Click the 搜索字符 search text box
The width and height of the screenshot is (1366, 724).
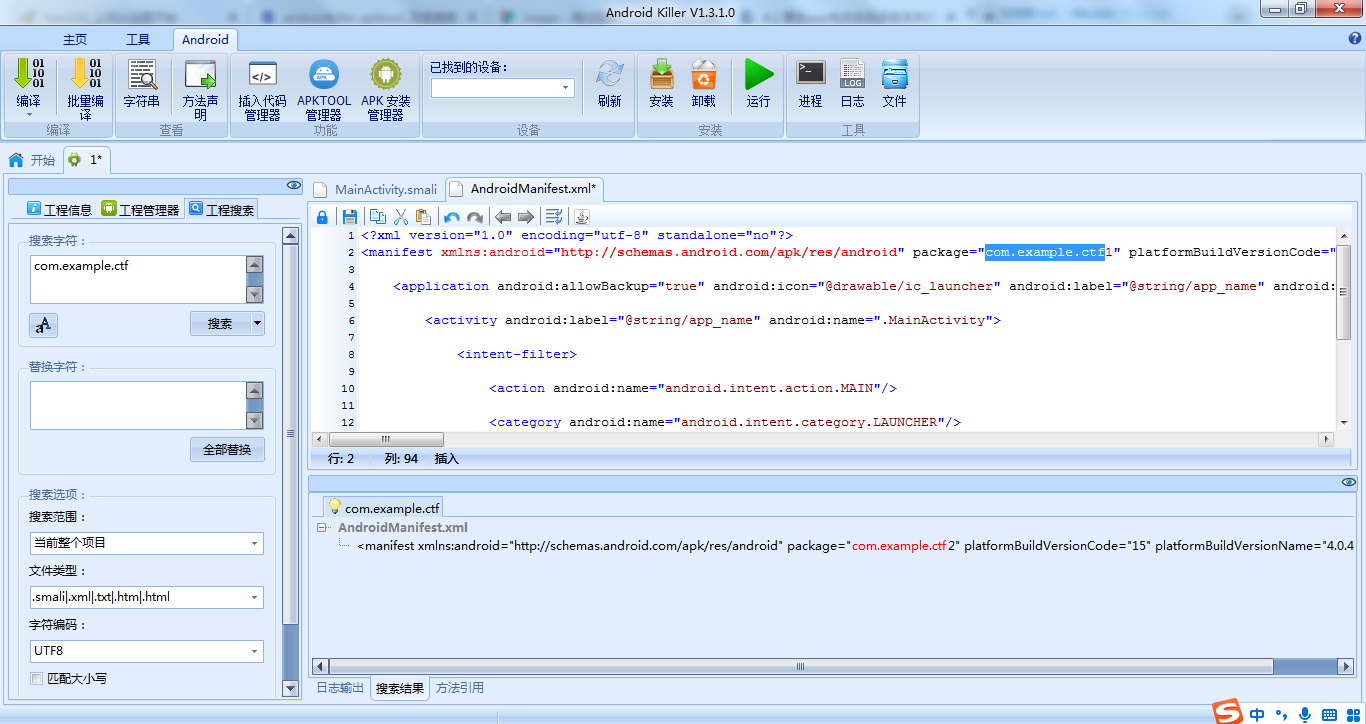138,279
